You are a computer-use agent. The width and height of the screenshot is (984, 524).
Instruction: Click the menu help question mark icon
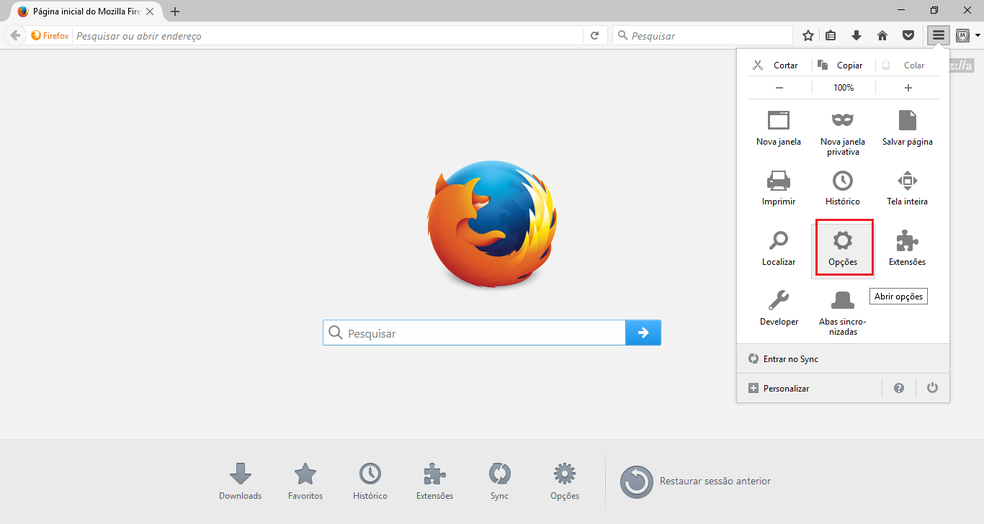coord(899,388)
